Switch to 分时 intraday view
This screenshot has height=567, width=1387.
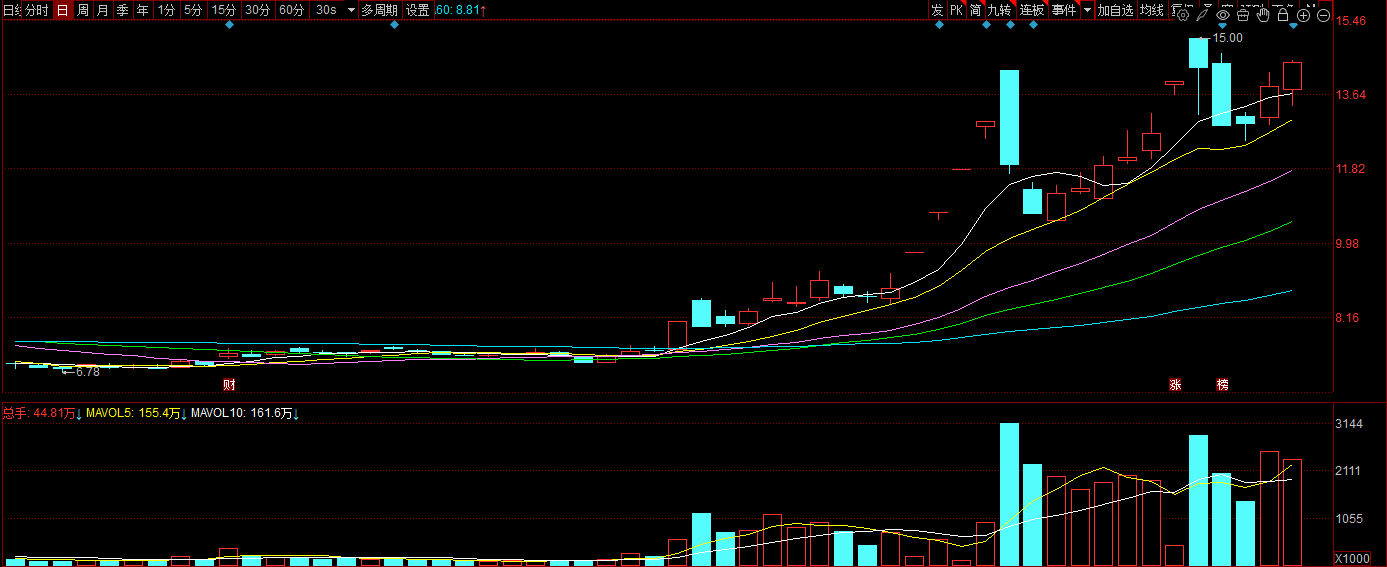pos(36,10)
